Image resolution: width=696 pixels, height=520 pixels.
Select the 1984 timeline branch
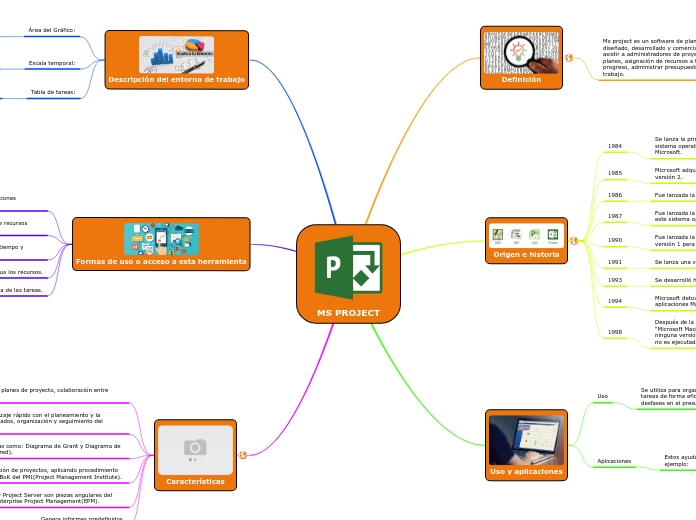click(615, 146)
